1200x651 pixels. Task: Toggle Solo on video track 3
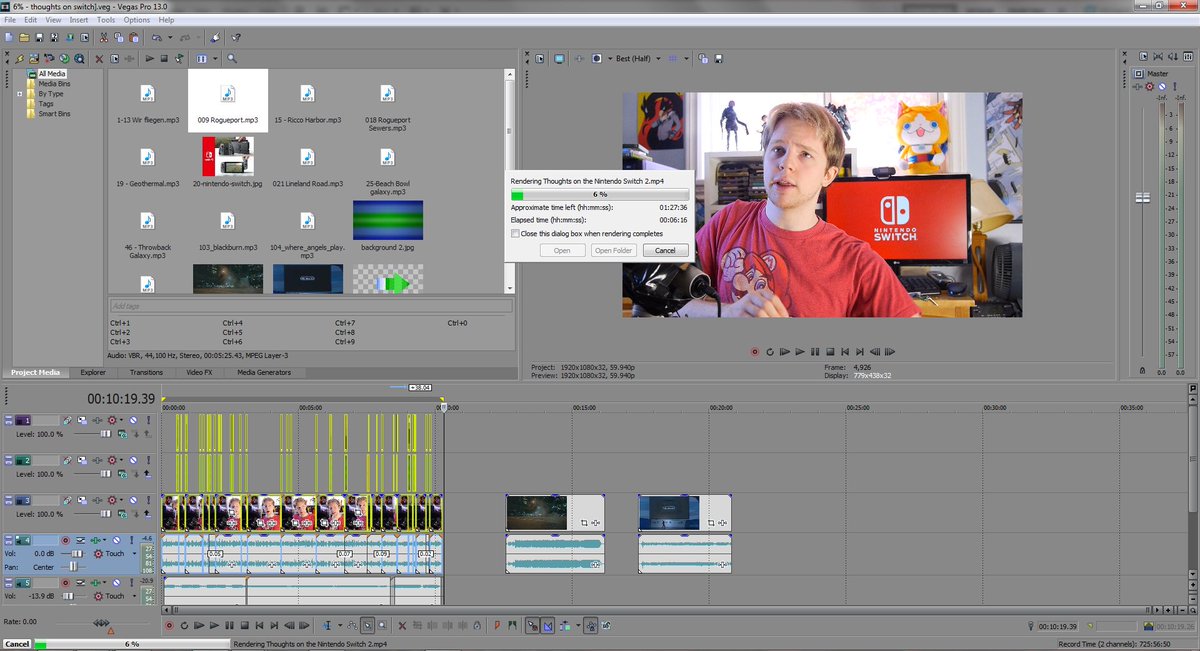pyautogui.click(x=149, y=500)
